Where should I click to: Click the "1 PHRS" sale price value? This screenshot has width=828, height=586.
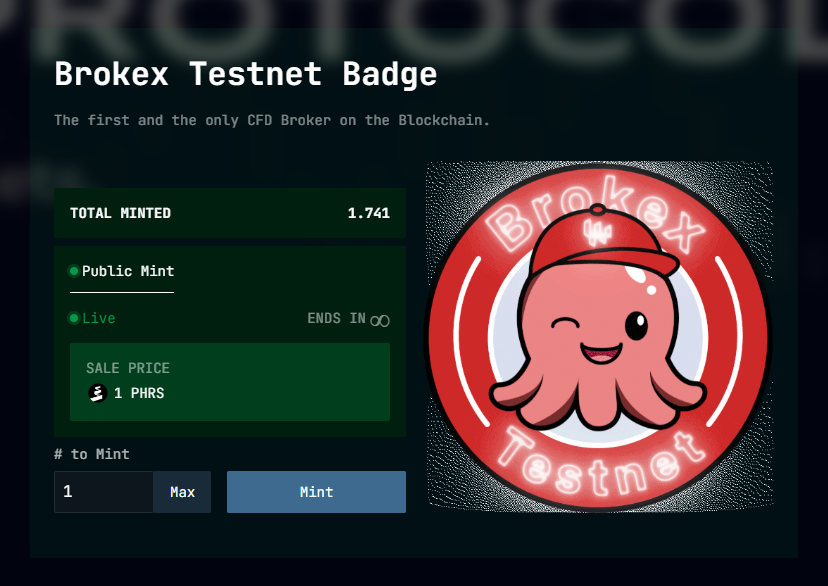pos(139,393)
